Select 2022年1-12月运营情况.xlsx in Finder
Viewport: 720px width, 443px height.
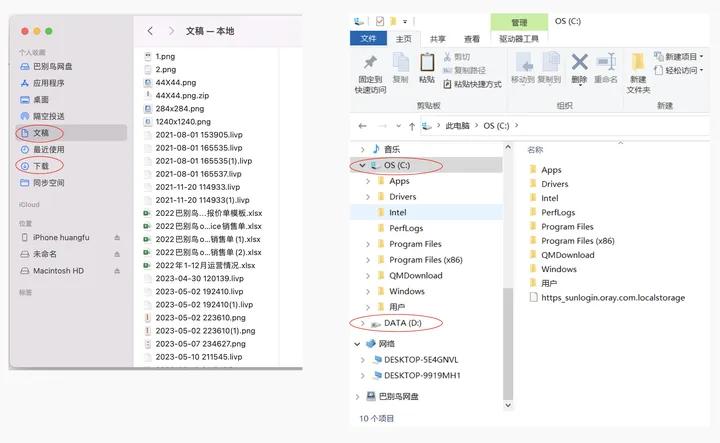coord(199,265)
